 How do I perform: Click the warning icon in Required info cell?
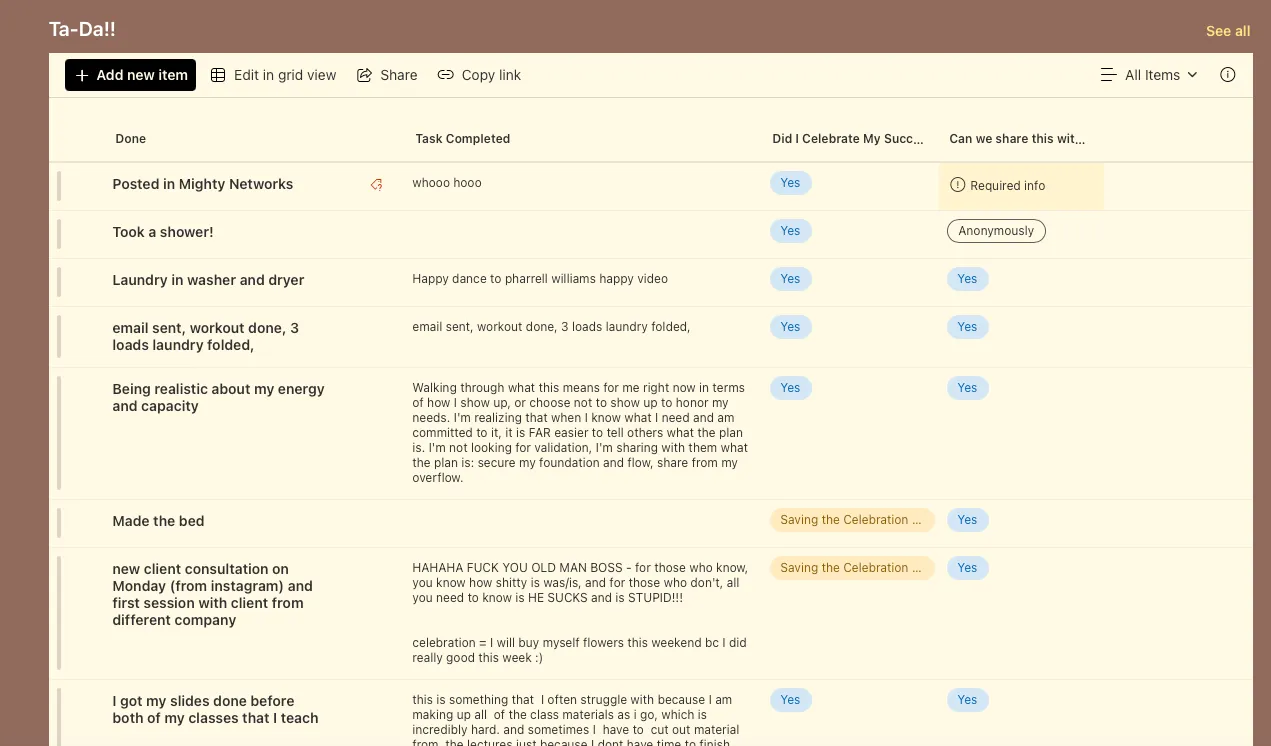957,185
